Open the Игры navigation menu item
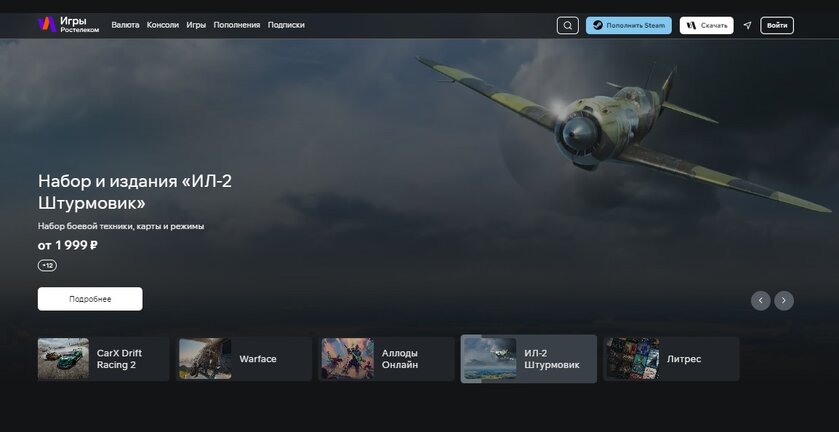The image size is (839, 432). pyautogui.click(x=196, y=25)
